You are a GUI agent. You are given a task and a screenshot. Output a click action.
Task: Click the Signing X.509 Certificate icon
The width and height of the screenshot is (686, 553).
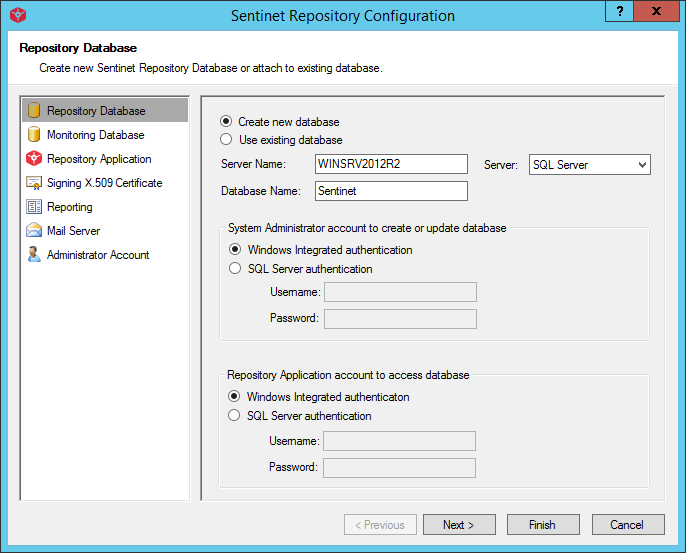pos(34,182)
